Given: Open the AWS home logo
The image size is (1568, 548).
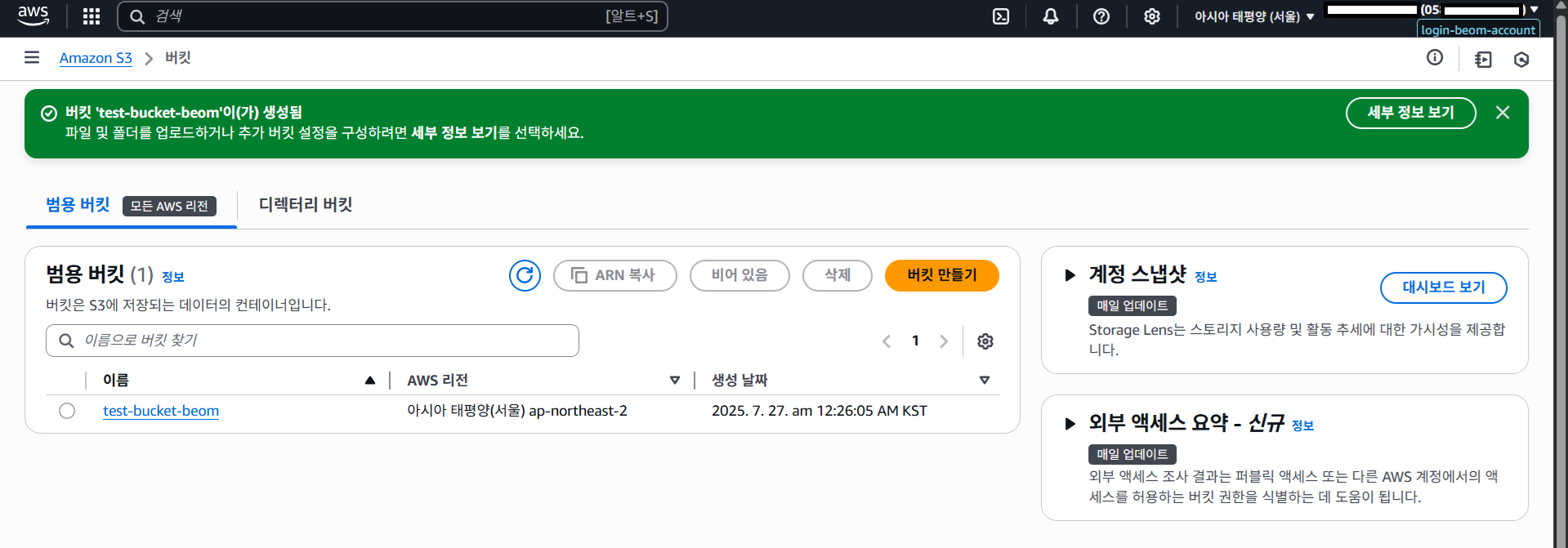Looking at the screenshot, I should tap(33, 16).
